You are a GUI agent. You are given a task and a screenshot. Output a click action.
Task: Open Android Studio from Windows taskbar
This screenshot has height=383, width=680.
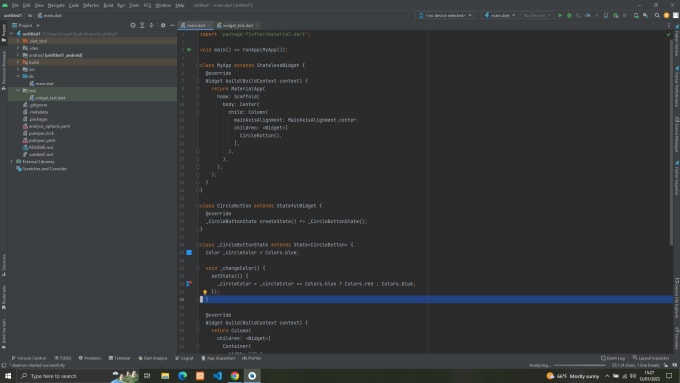click(x=252, y=376)
